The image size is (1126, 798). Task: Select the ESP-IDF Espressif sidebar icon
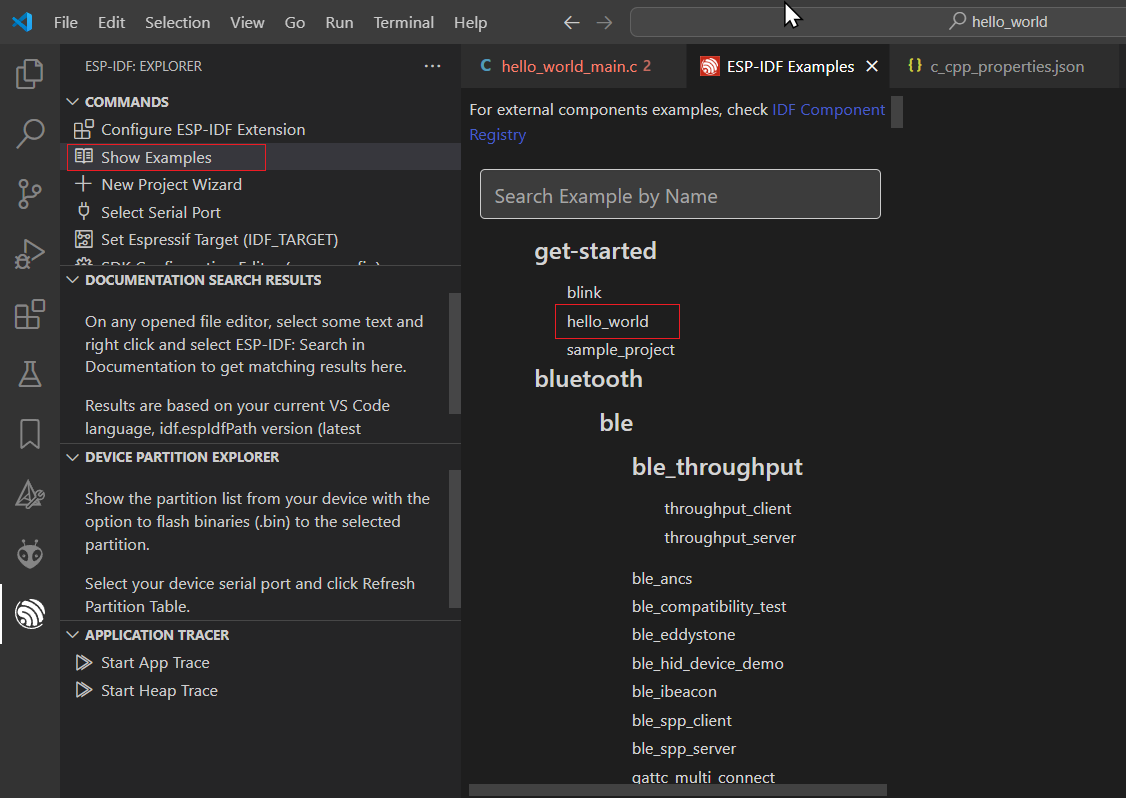[29, 613]
